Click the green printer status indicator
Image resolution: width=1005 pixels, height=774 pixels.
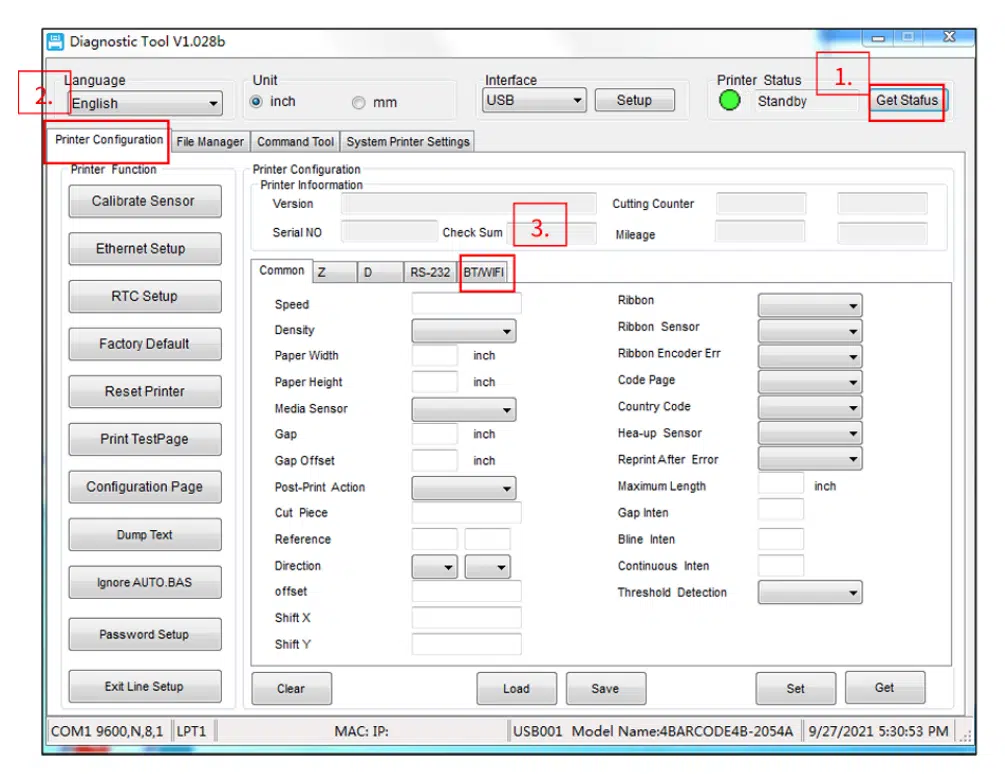click(x=730, y=101)
